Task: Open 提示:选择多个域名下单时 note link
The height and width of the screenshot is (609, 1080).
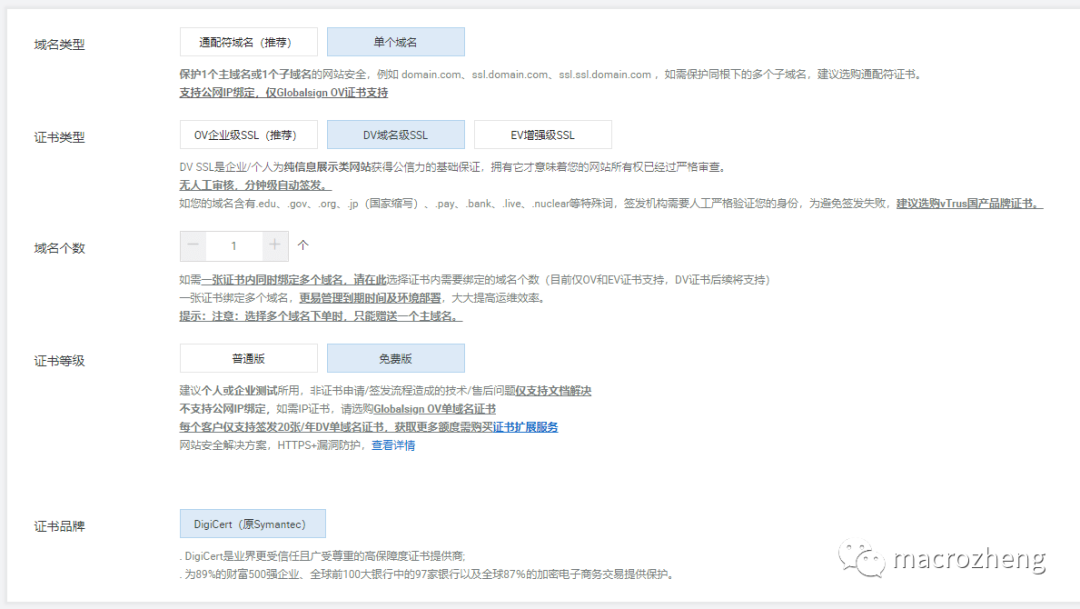Action: 321,316
